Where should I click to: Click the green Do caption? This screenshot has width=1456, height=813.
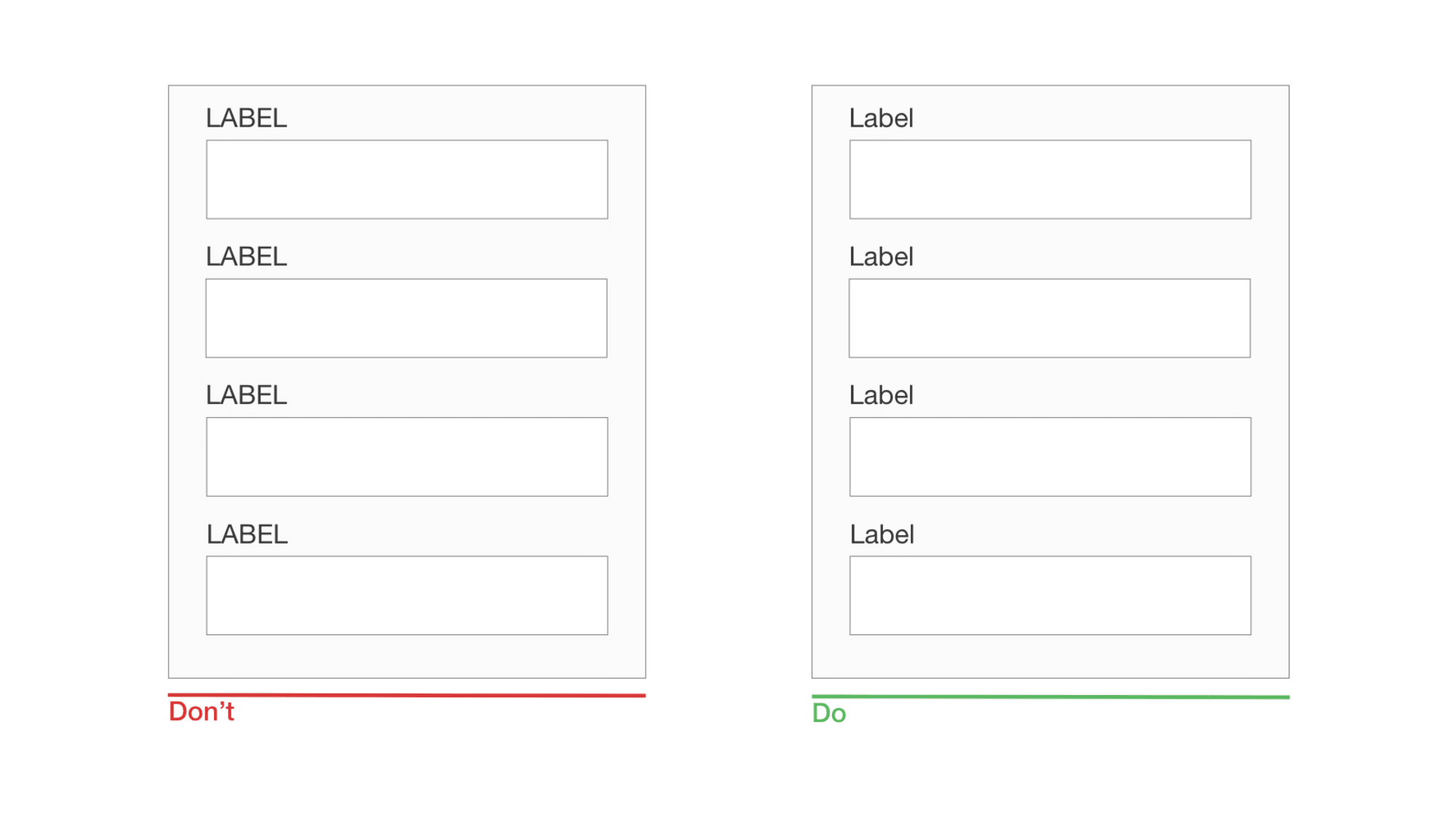pos(829,713)
